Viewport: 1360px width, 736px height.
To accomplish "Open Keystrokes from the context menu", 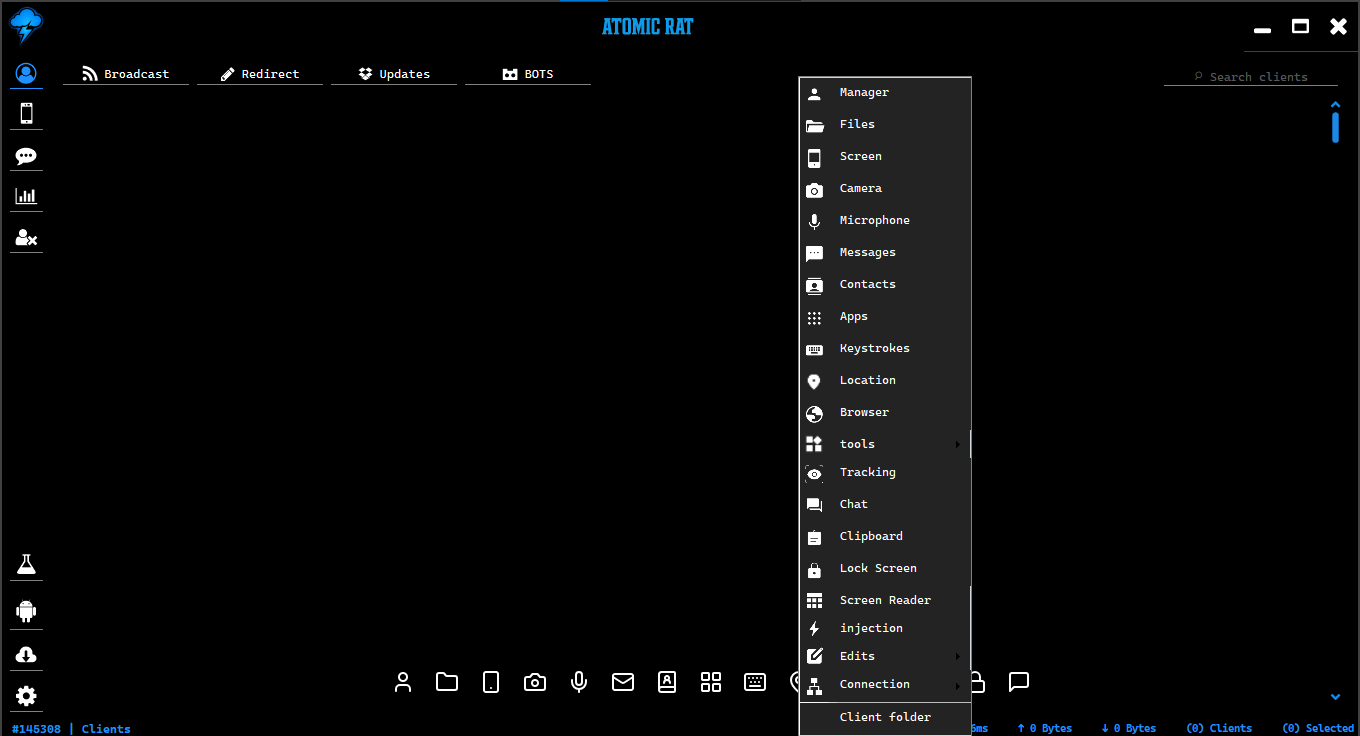I will (874, 348).
